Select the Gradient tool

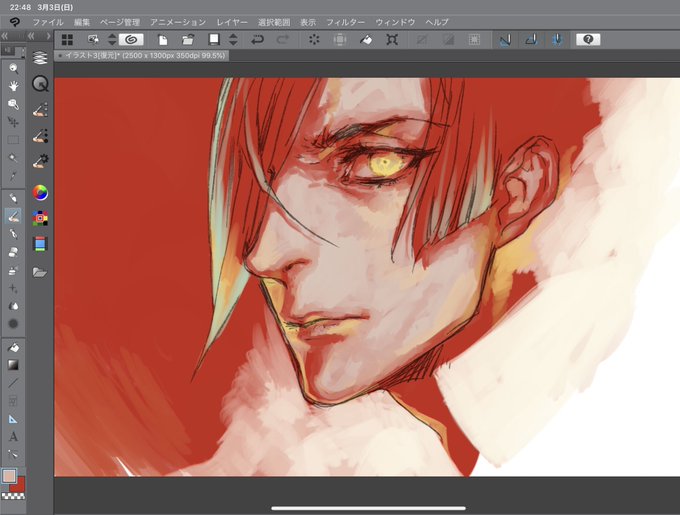[x=13, y=365]
